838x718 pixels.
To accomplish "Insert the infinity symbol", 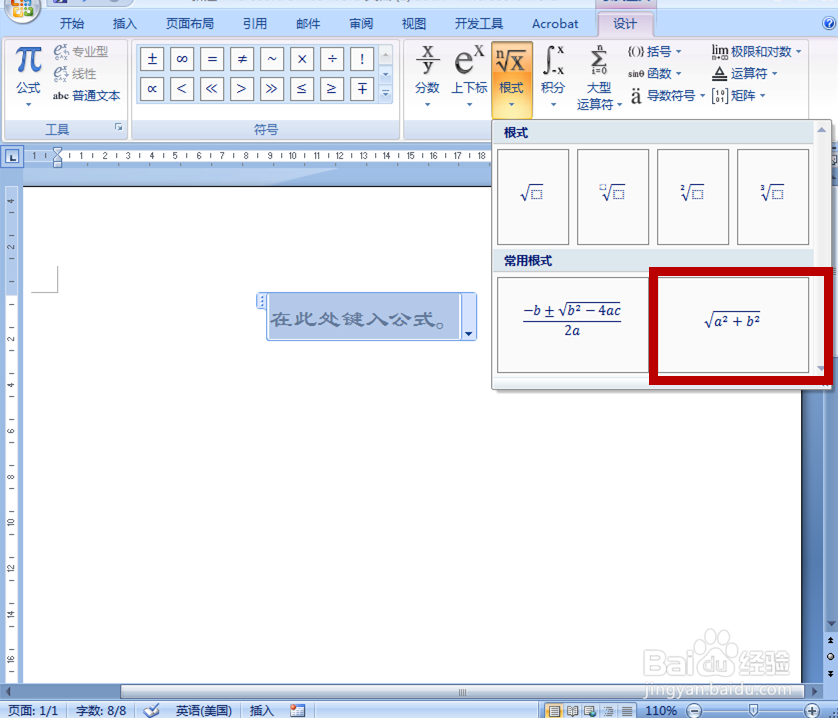I will (x=181, y=58).
